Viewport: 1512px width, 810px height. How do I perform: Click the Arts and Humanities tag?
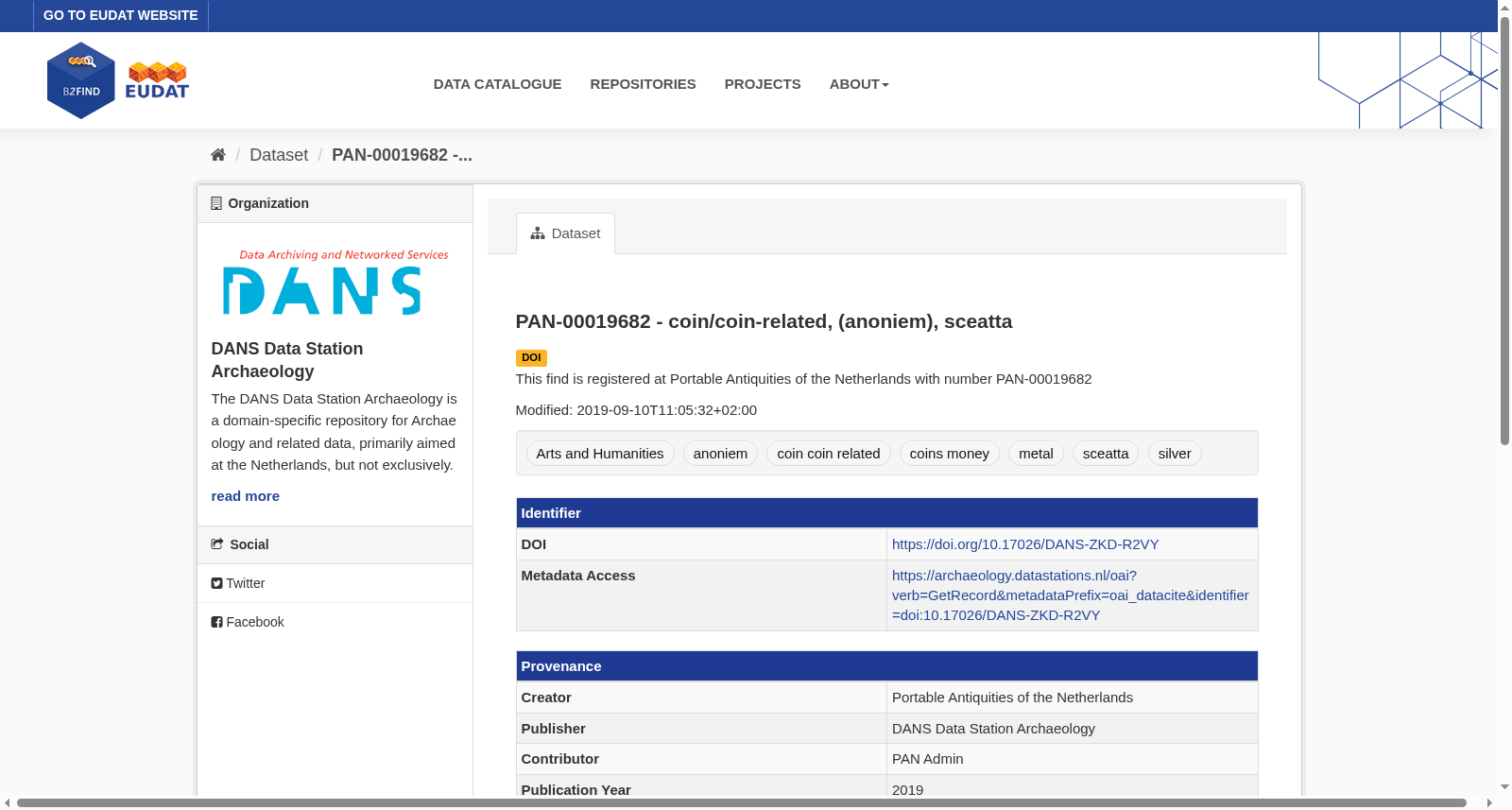(x=600, y=454)
